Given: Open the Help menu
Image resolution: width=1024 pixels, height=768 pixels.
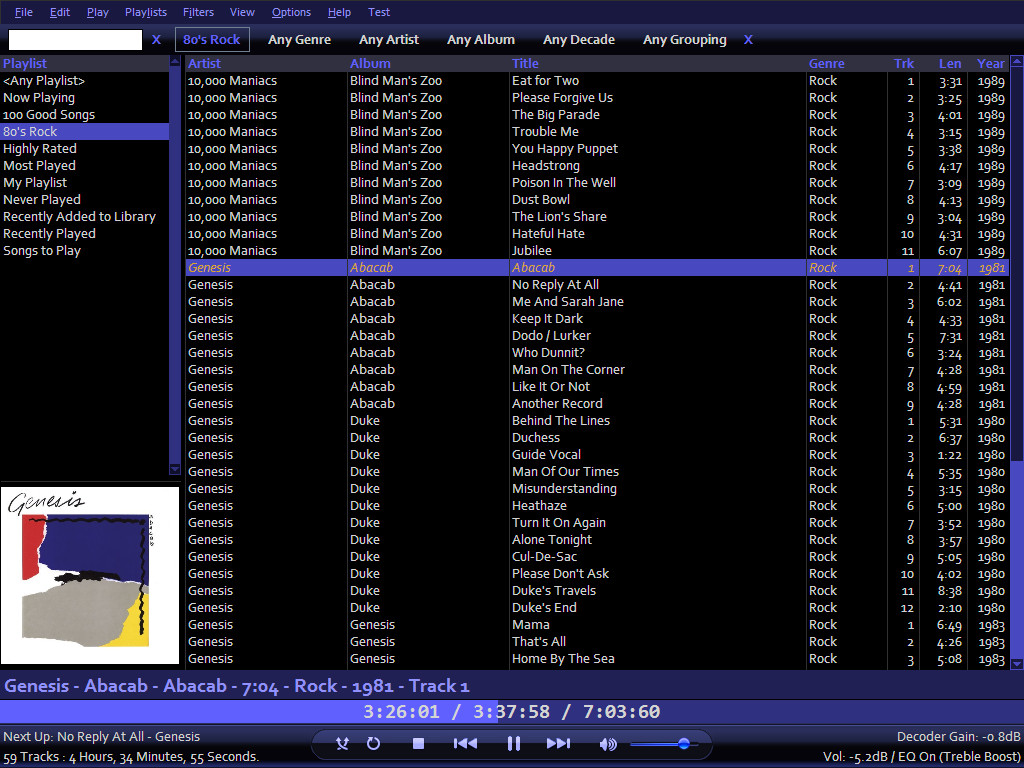Looking at the screenshot, I should click(339, 12).
